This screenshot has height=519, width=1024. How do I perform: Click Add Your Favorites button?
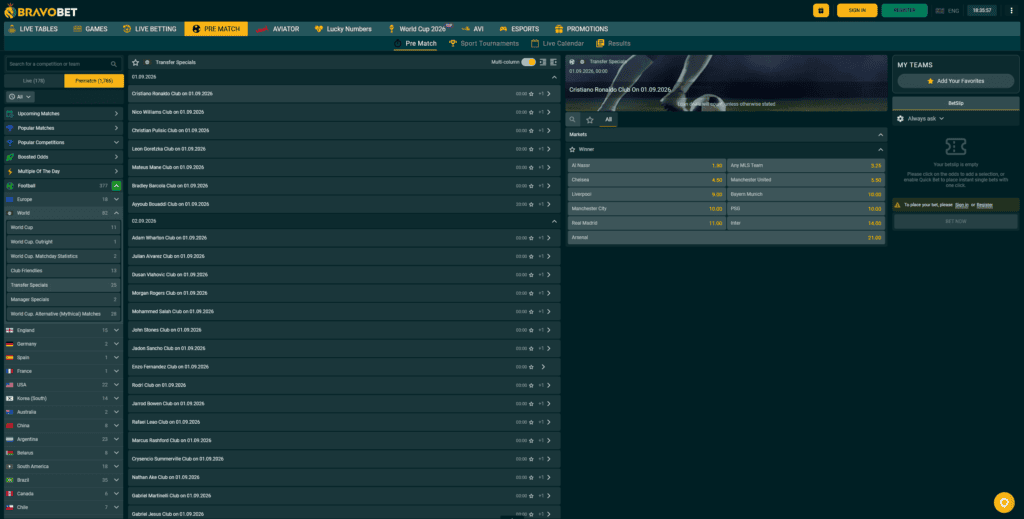[955, 81]
